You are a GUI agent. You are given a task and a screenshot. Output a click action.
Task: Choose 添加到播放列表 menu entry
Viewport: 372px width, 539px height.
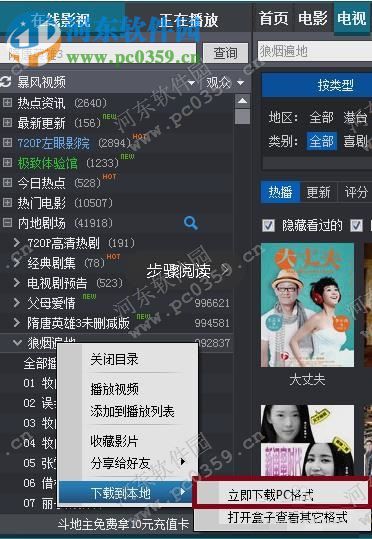click(132, 411)
